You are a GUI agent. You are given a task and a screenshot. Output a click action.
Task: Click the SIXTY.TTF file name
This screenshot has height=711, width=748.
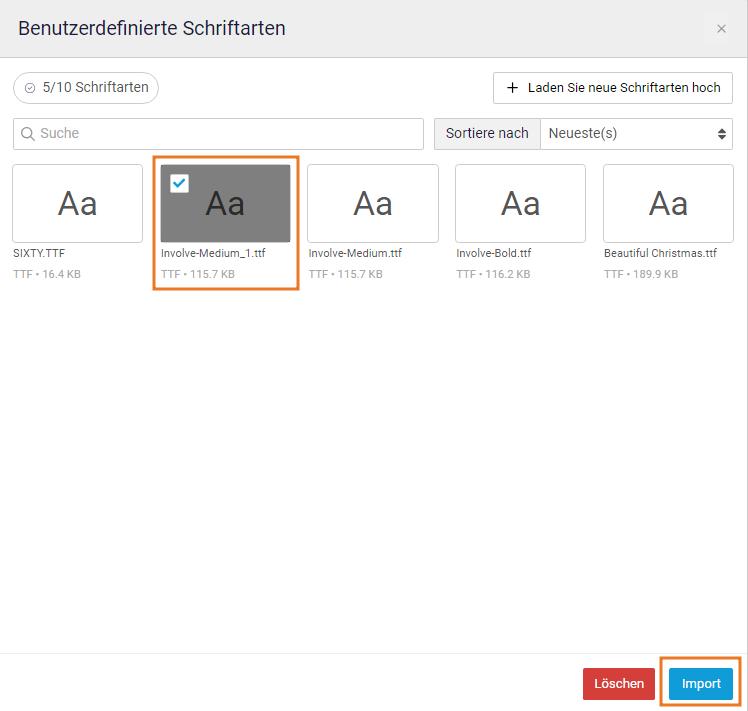pos(39,253)
